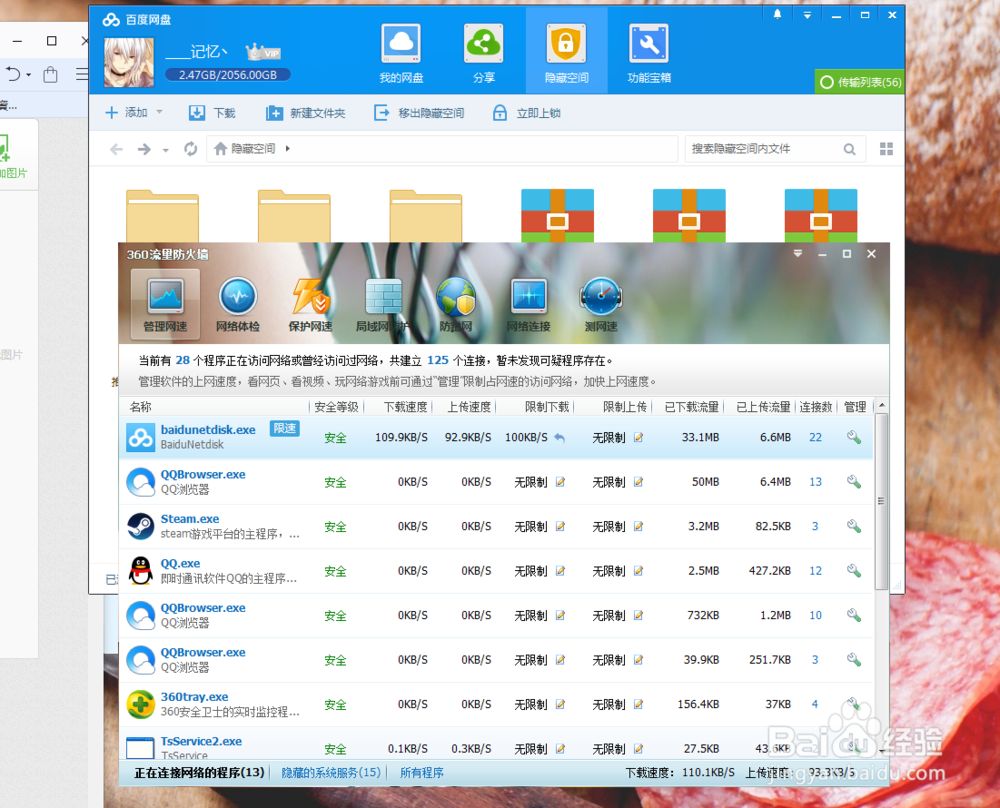Click 立即上锁 lock now button
The image size is (1000, 808).
click(x=527, y=113)
